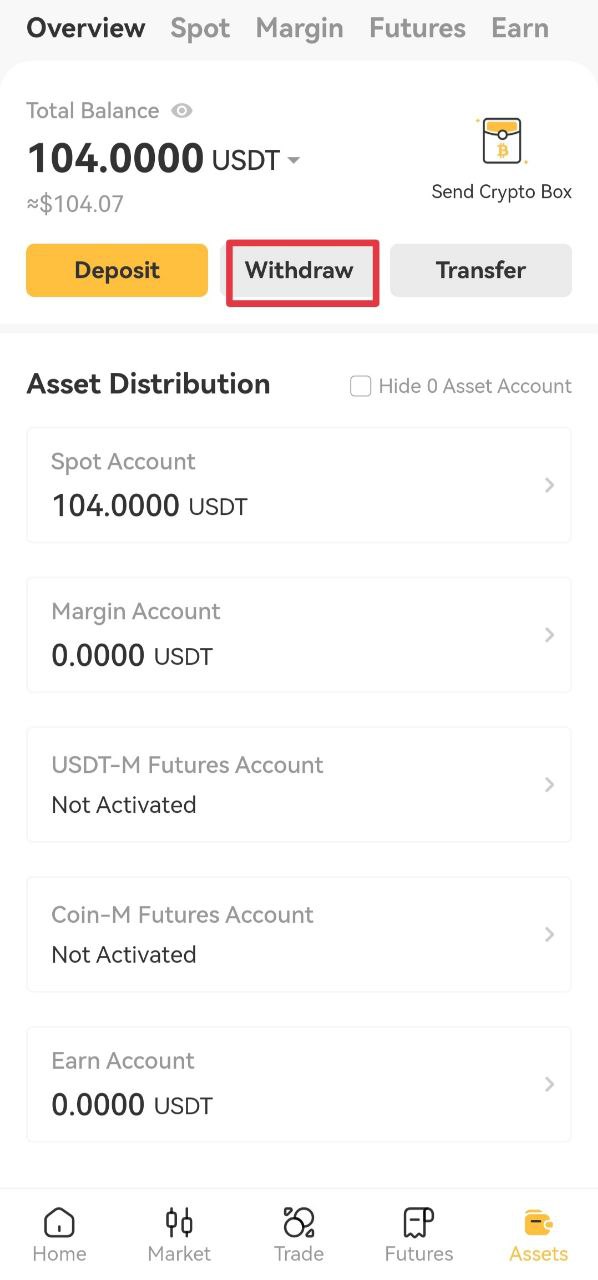598x1280 pixels.
Task: Expand the Coin-M Futures Account row
Action: click(299, 934)
